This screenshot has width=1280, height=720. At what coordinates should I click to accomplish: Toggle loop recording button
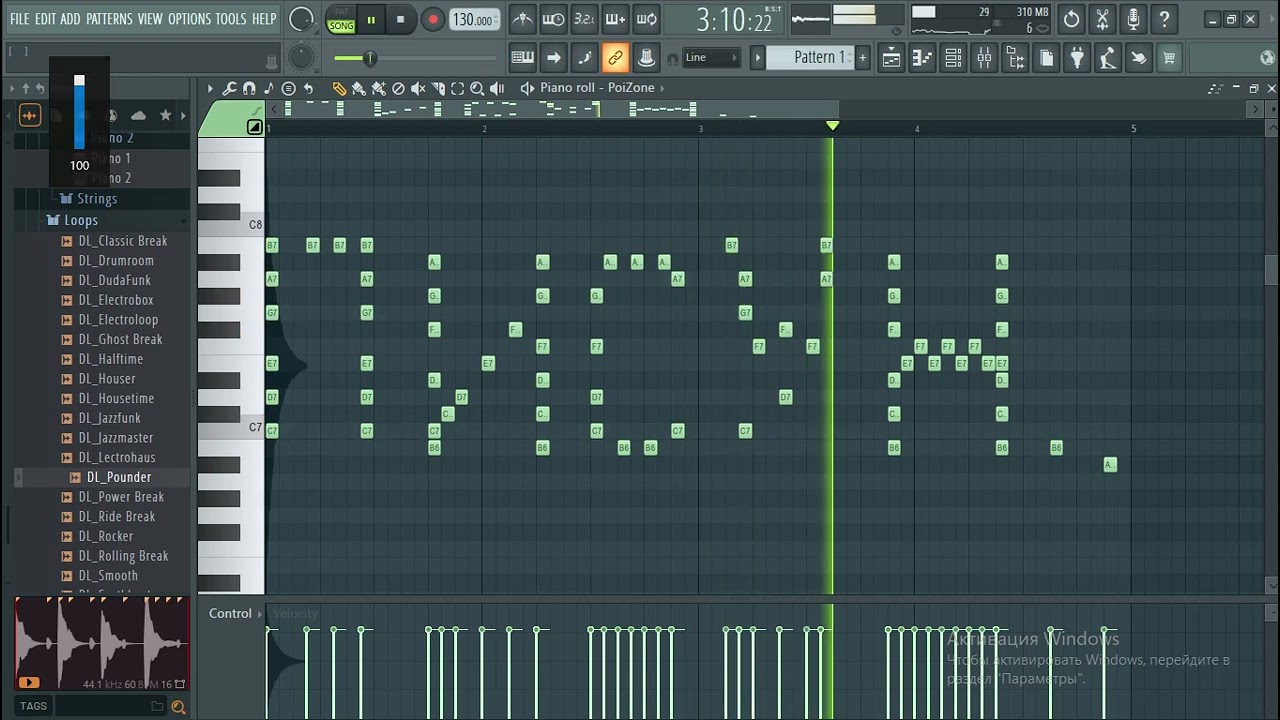pos(646,19)
